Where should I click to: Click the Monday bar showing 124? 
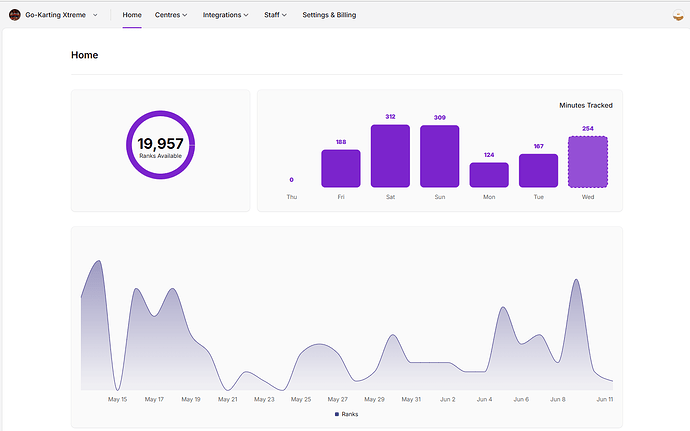(x=489, y=175)
